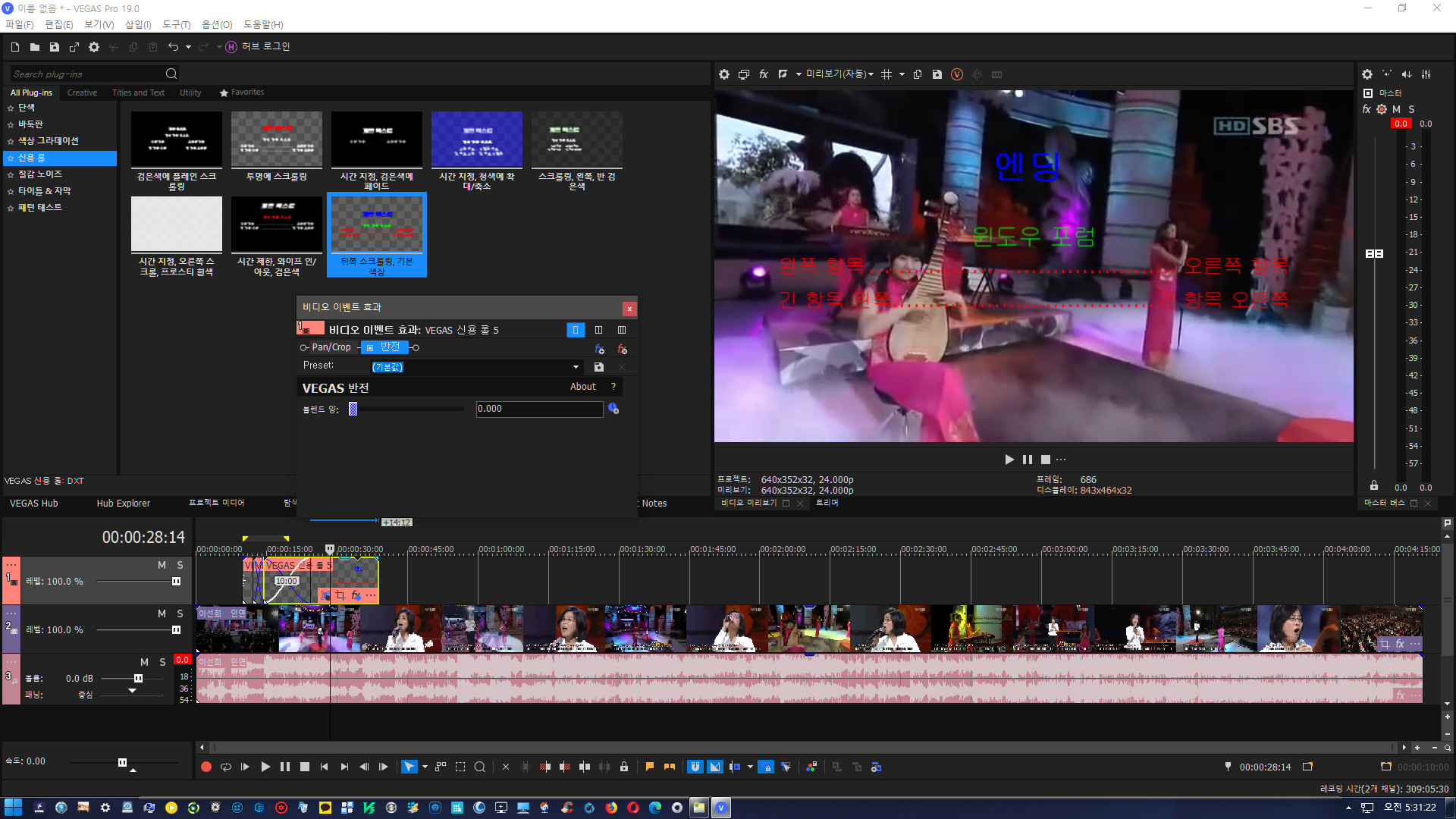Mute track 1 with M button
The width and height of the screenshot is (1456, 819).
(162, 565)
